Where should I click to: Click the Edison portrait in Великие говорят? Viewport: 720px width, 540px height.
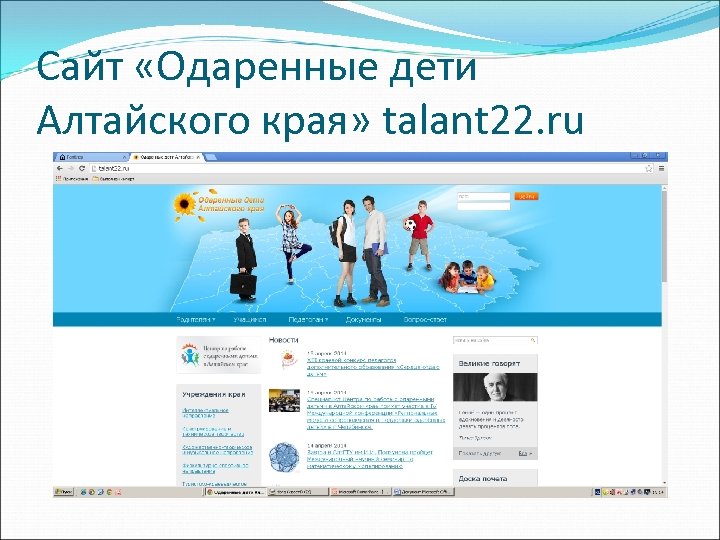click(495, 387)
